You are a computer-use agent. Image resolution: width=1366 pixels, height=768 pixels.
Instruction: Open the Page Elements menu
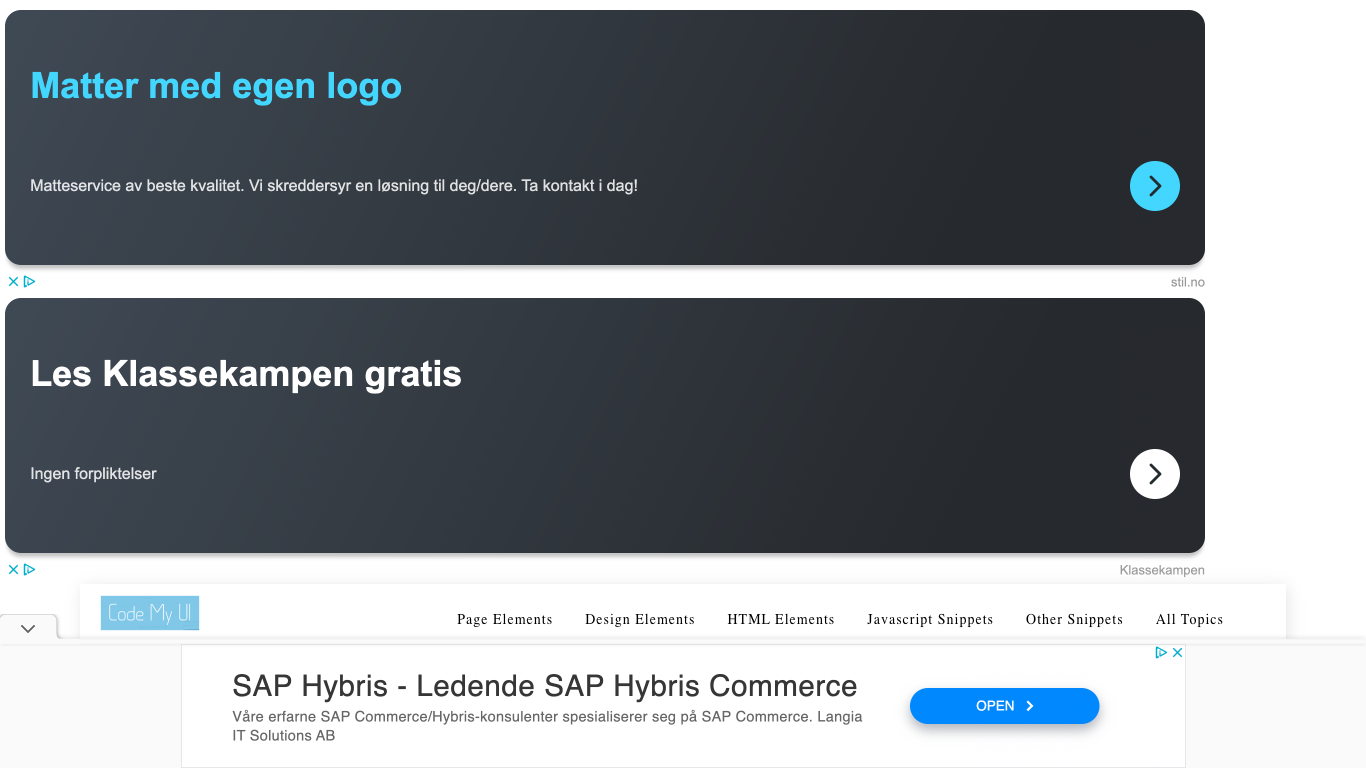(x=505, y=619)
